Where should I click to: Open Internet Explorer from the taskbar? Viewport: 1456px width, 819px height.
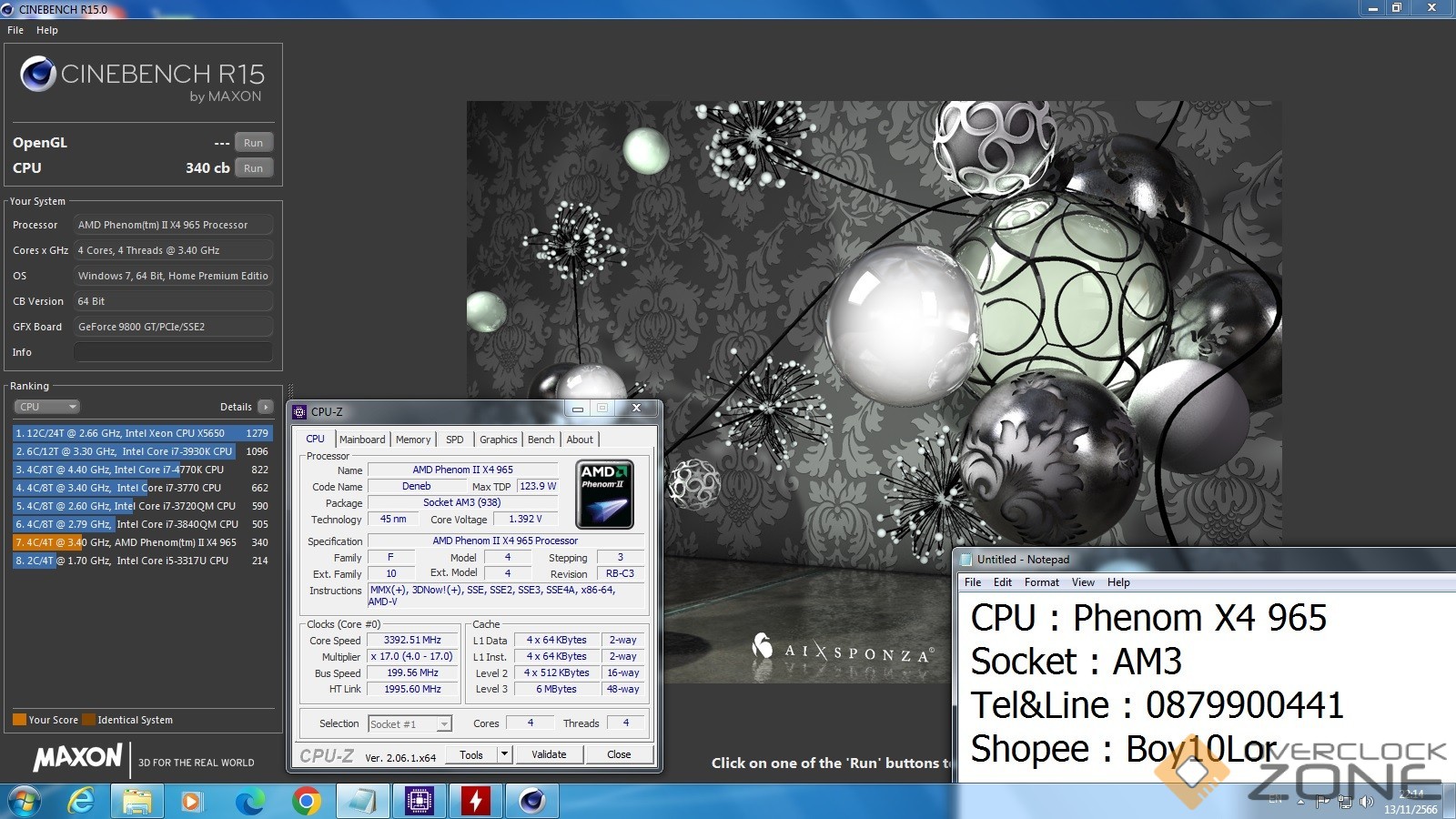coord(81,801)
